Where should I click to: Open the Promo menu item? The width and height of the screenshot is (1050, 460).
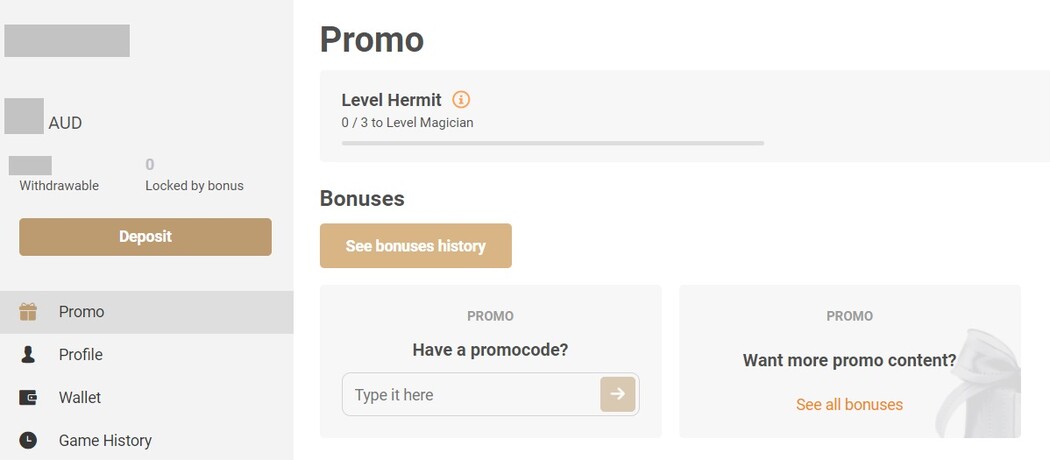pyautogui.click(x=82, y=312)
